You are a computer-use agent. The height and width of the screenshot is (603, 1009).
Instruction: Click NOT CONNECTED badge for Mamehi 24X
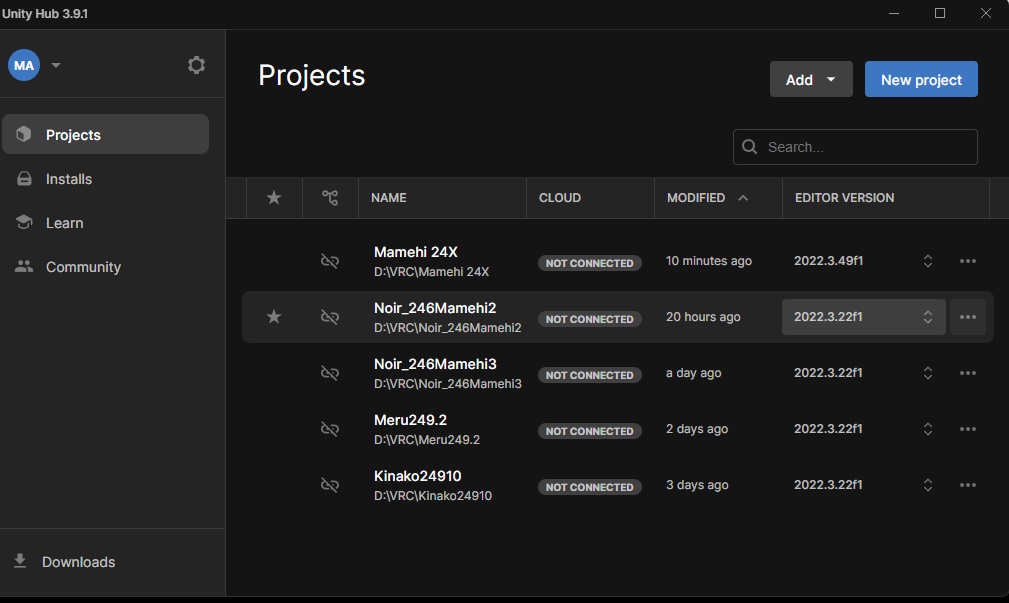pyautogui.click(x=589, y=263)
